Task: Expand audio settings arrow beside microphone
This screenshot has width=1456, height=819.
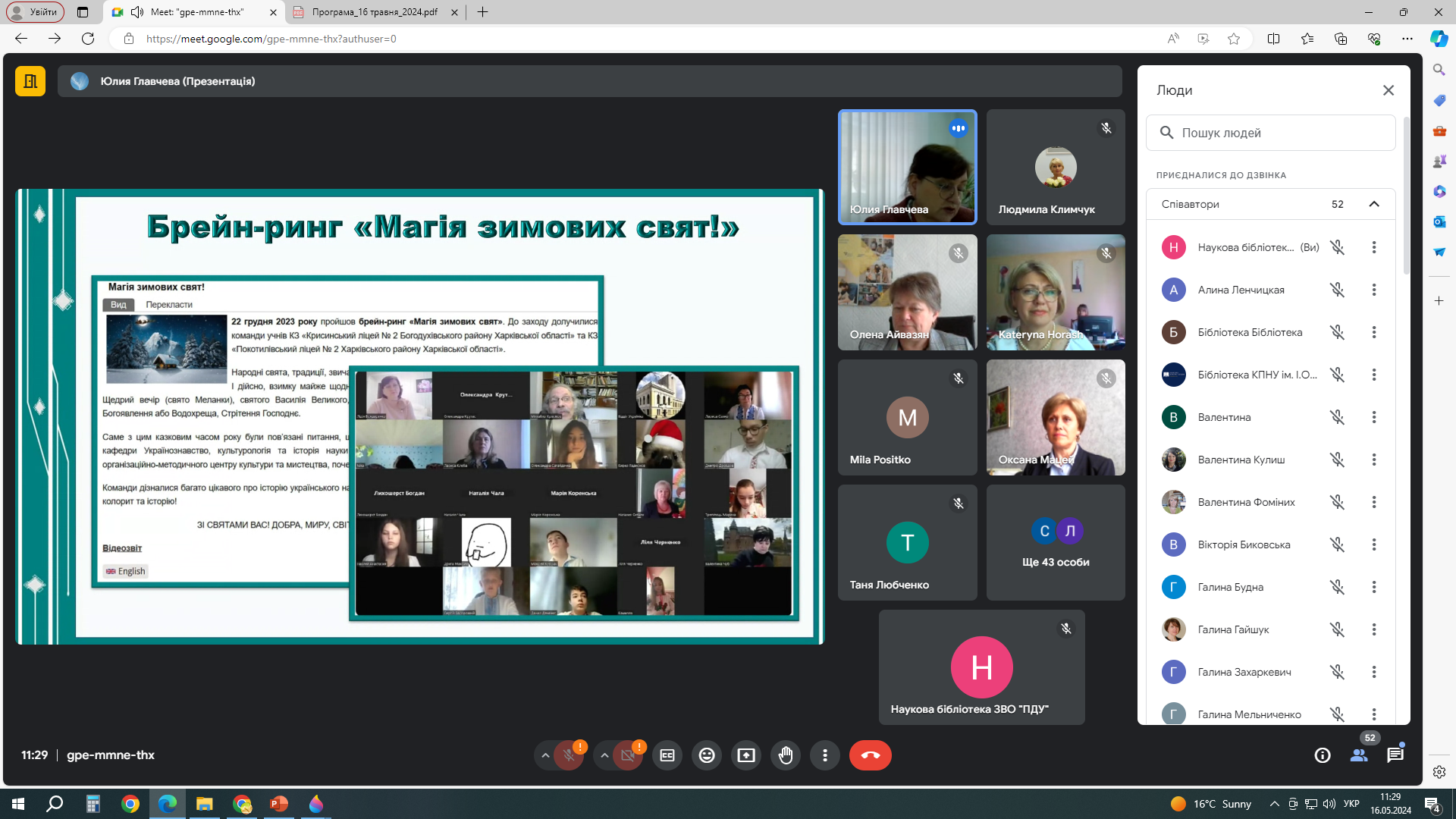Action: pos(544,755)
